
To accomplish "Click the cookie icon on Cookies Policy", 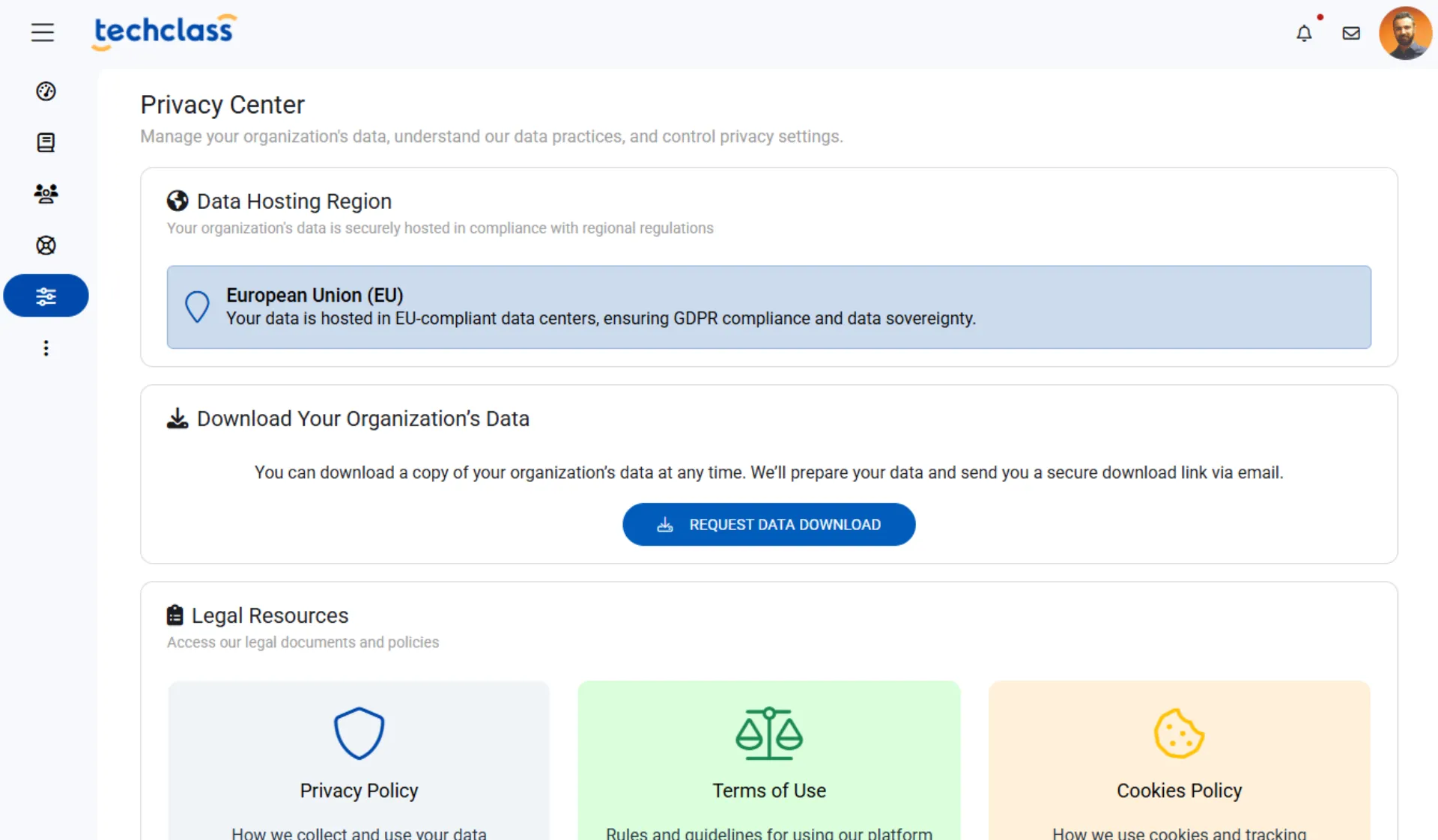I will tap(1179, 733).
